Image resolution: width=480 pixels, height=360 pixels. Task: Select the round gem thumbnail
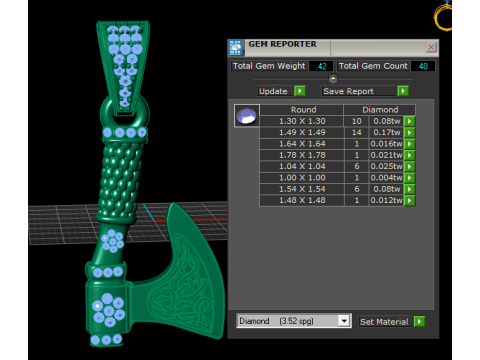click(247, 116)
